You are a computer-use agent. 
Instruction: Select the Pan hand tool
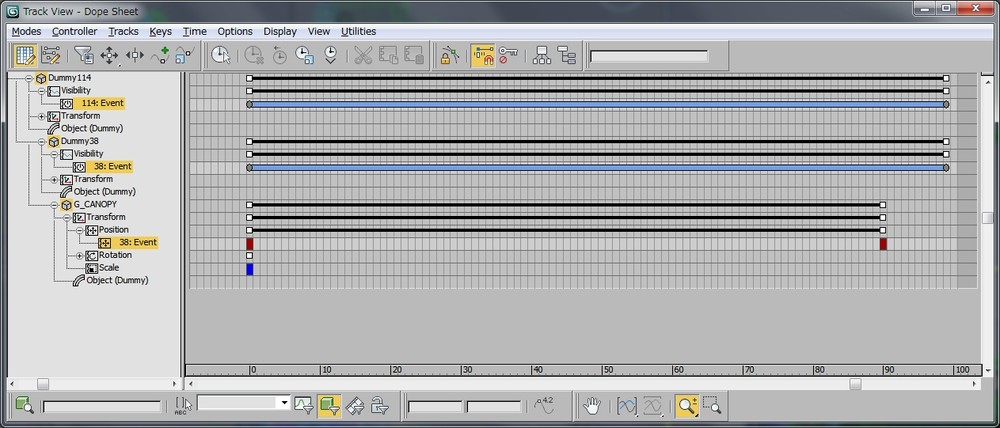tap(592, 406)
